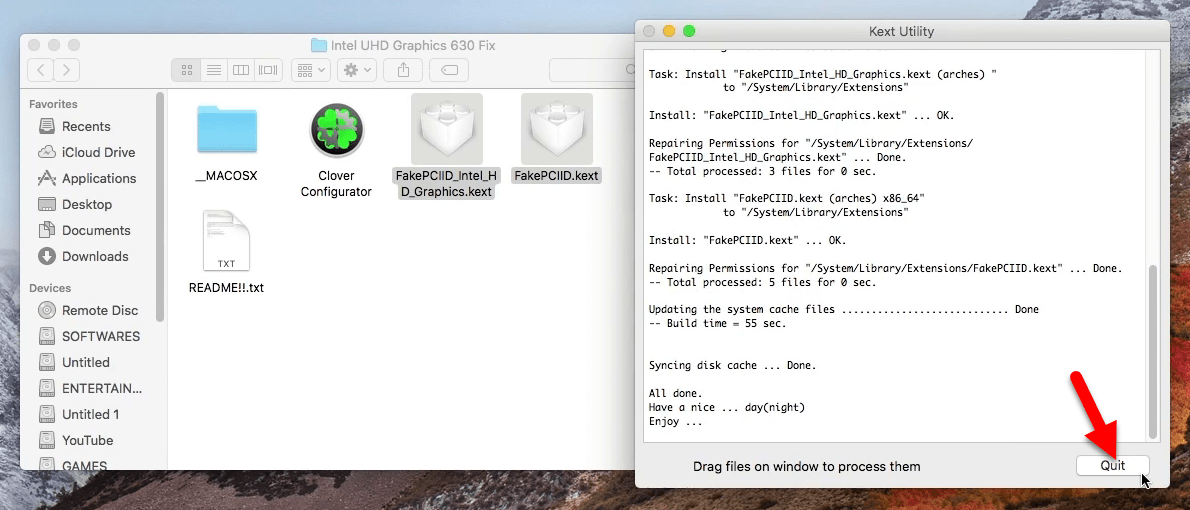Open Recents in Finder sidebar
Viewport: 1190px width, 510px height.
point(86,127)
